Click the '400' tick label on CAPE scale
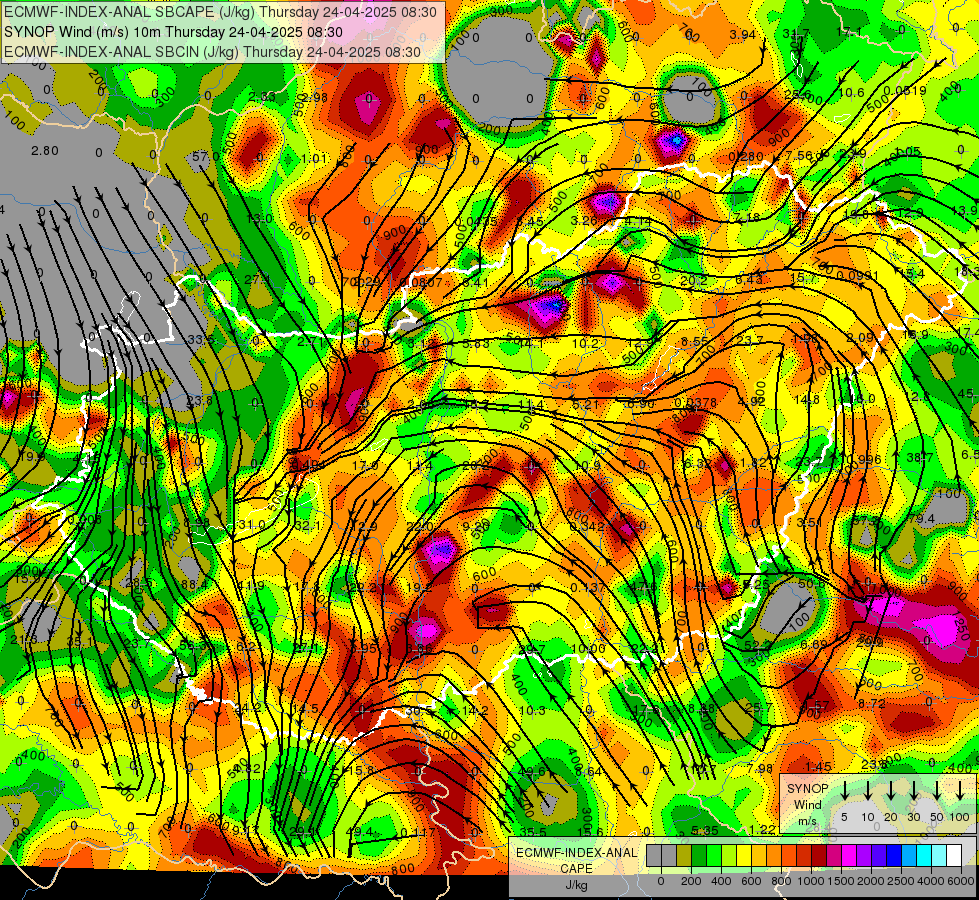This screenshot has height=900, width=979. pos(721,881)
